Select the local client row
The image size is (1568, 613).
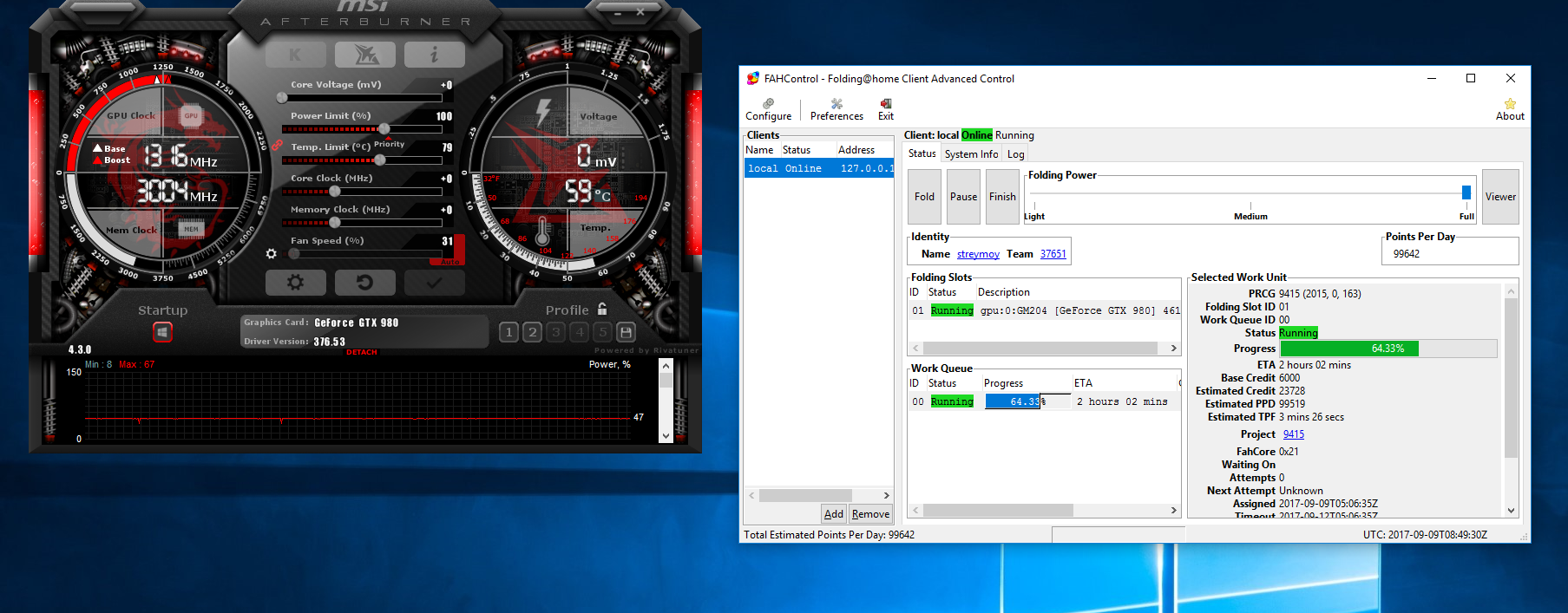(818, 168)
